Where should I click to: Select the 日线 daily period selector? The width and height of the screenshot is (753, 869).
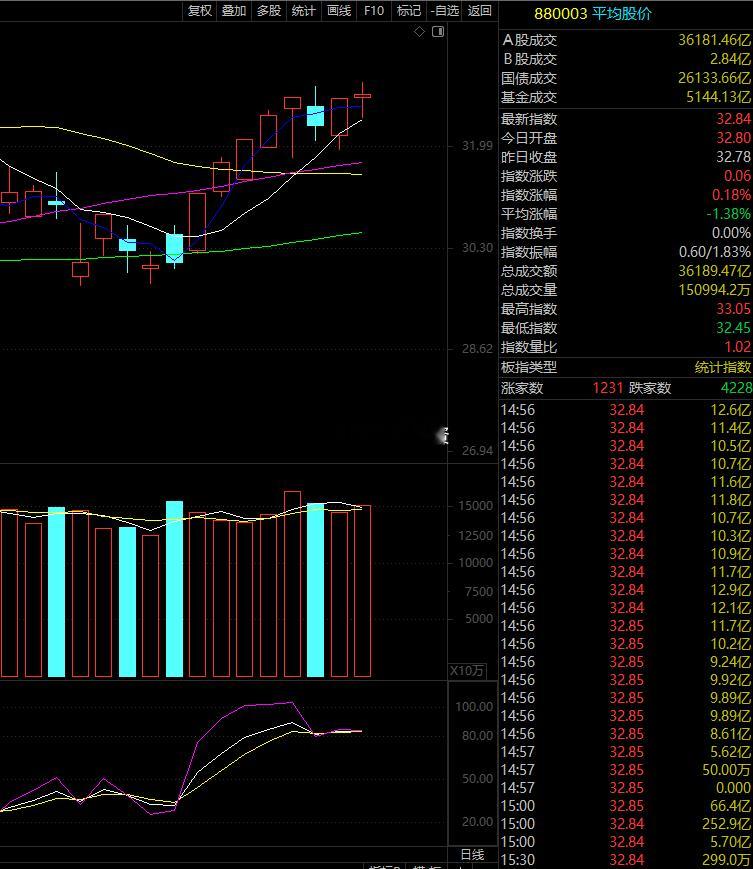(473, 854)
